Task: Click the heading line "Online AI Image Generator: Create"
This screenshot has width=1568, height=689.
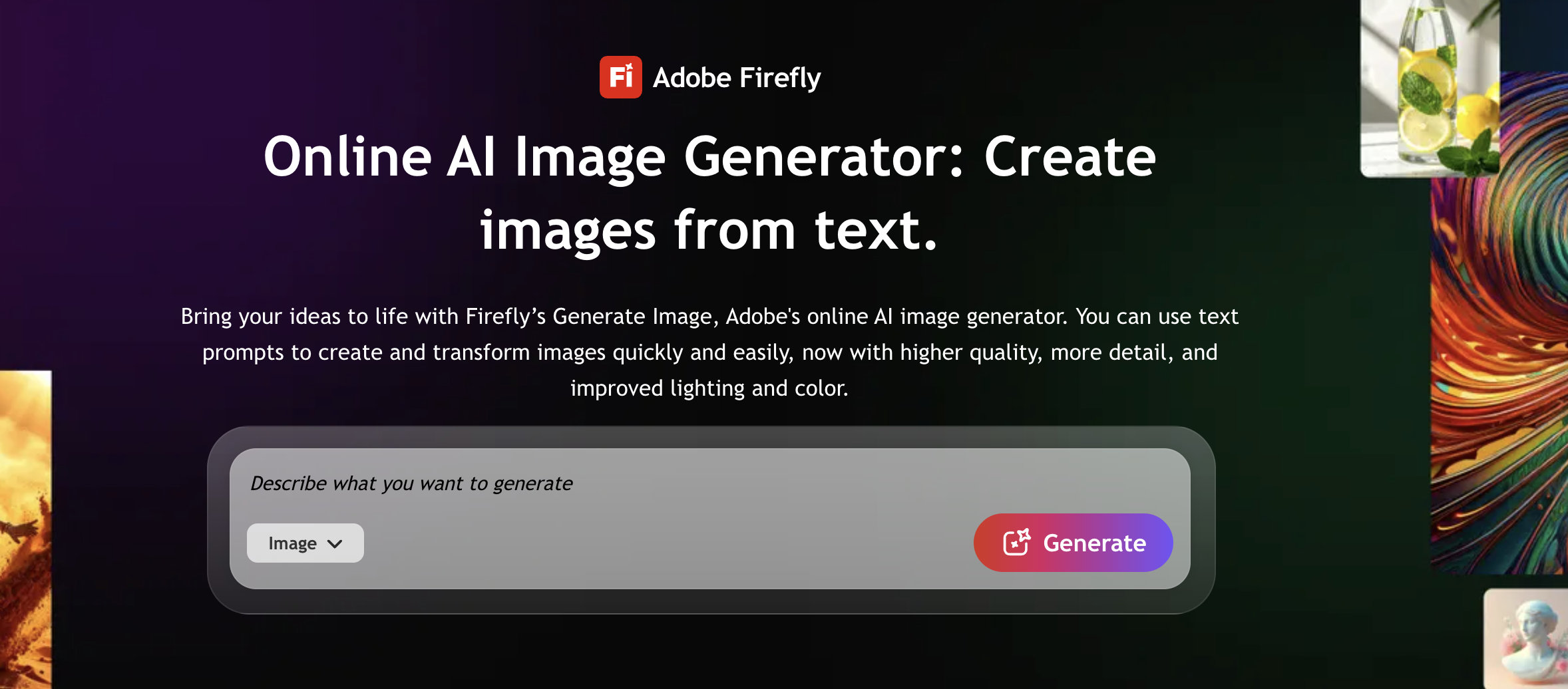Action: tap(709, 156)
